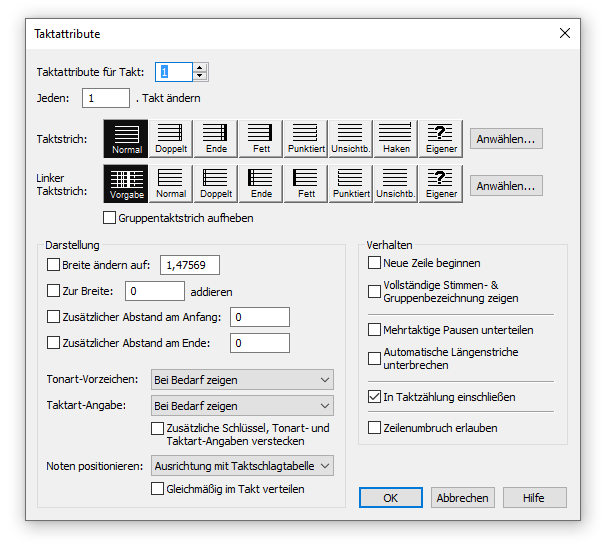Select Doppelt for Linker Taktstrich
Image resolution: width=603 pixels, height=549 pixels.
pyautogui.click(x=216, y=184)
